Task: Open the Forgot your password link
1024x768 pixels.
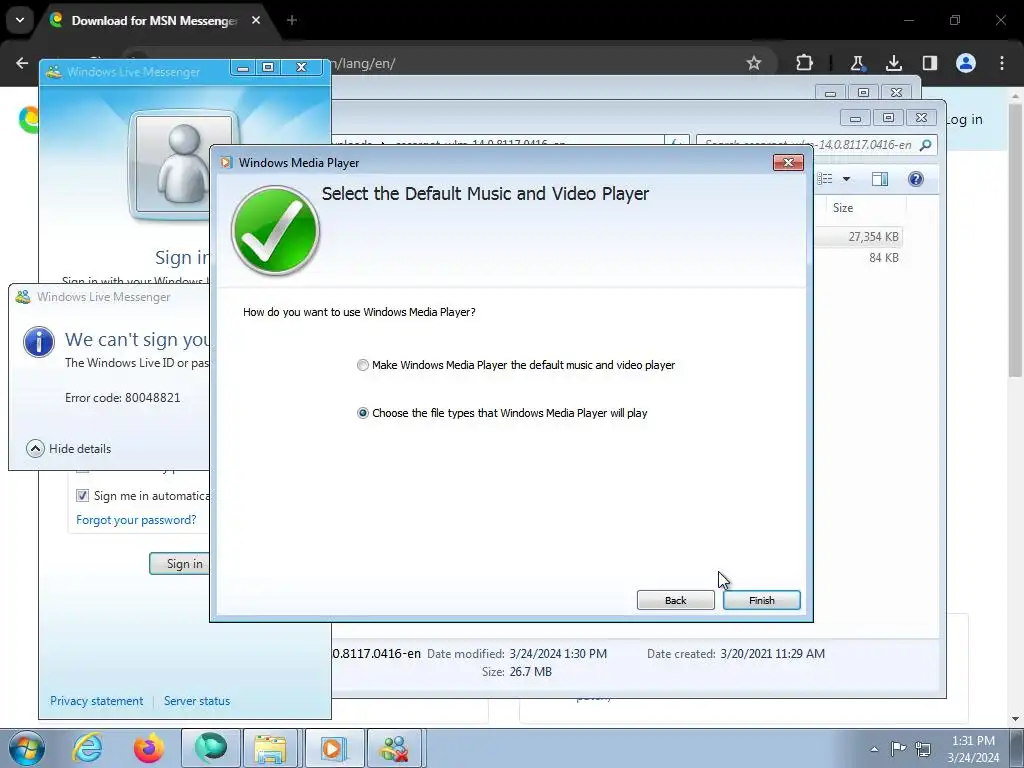Action: [x=136, y=520]
